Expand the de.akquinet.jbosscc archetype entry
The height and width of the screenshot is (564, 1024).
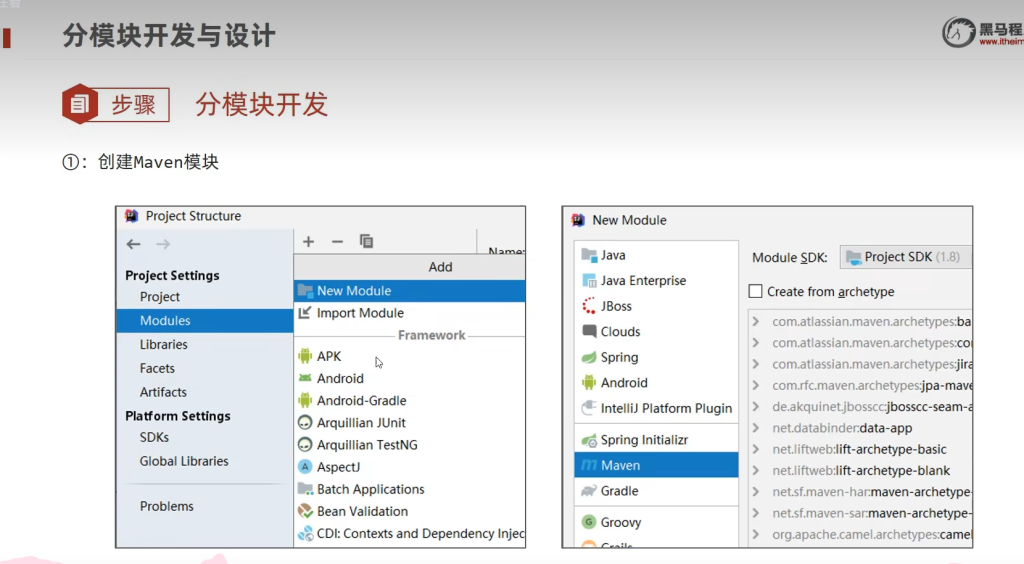(757, 407)
